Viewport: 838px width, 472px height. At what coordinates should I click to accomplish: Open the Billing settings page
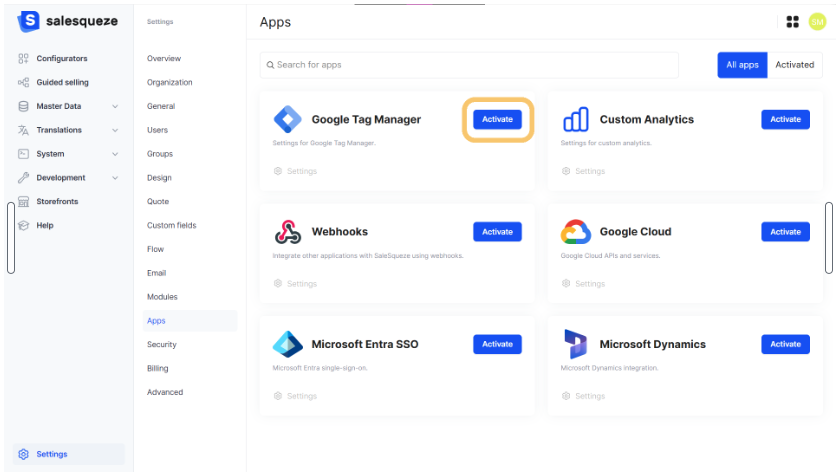(x=158, y=368)
